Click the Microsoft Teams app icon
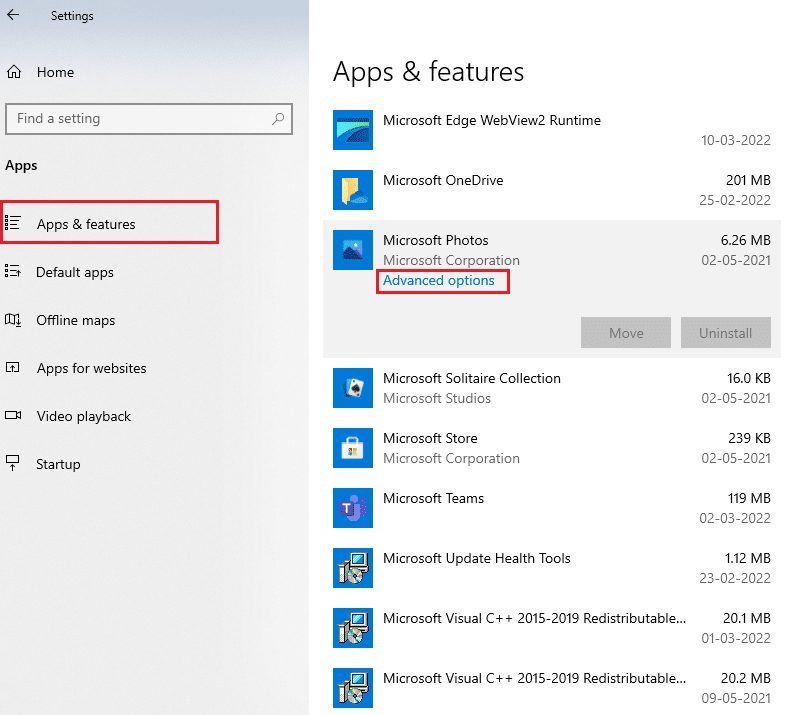 pyautogui.click(x=353, y=508)
